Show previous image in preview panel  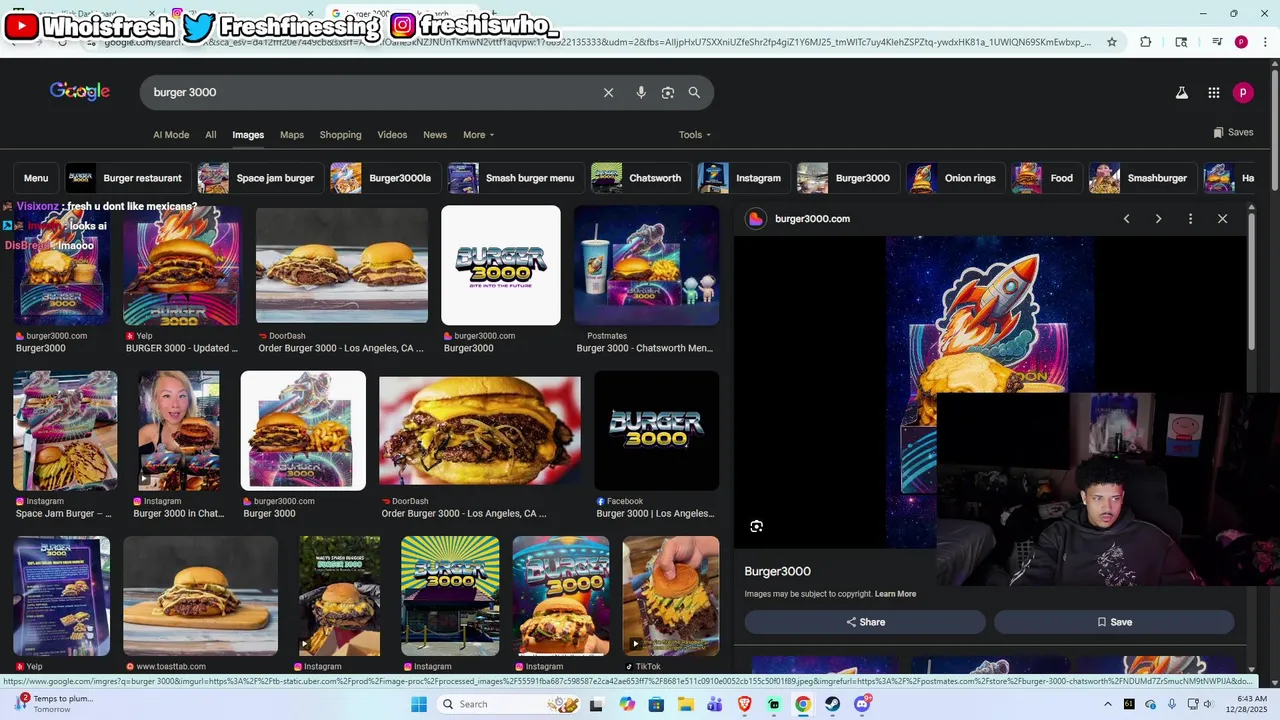[x=1126, y=218]
